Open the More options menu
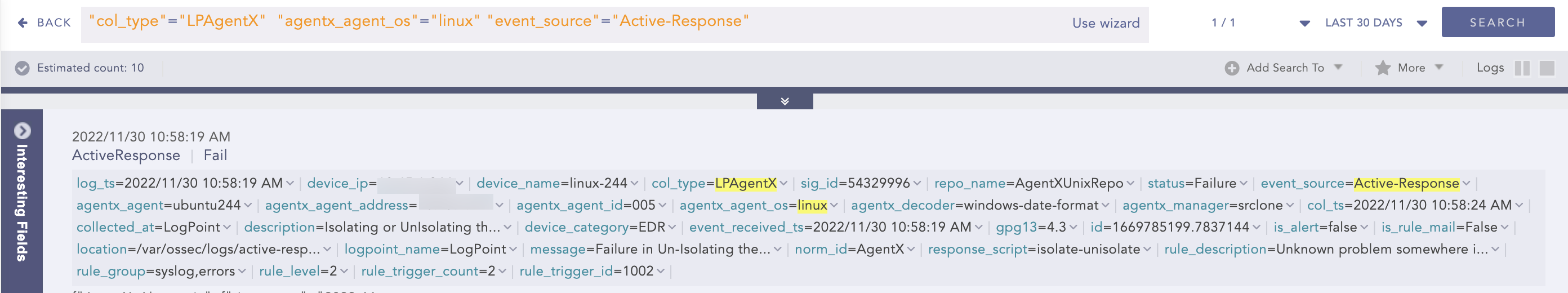 point(1439,67)
